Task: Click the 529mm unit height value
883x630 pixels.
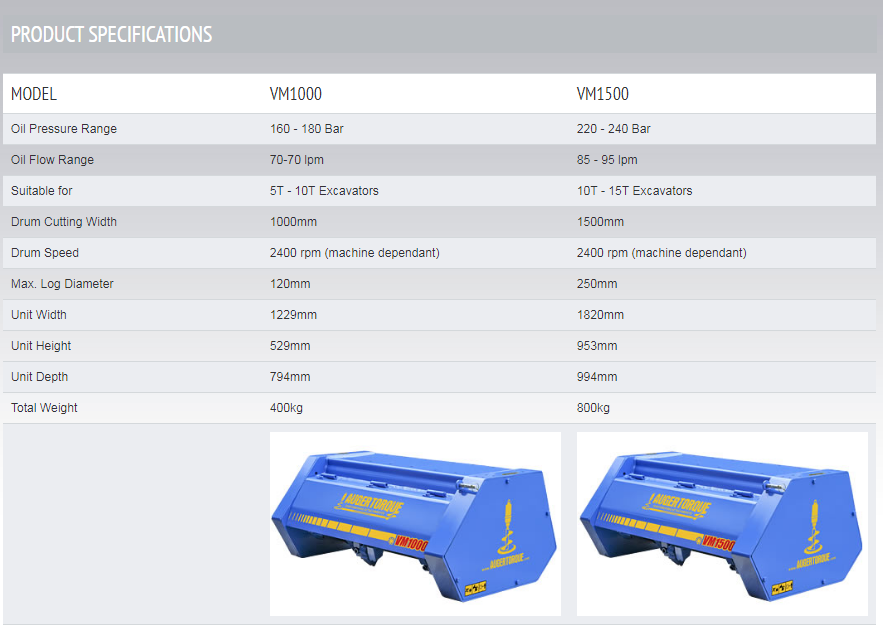Action: click(290, 346)
